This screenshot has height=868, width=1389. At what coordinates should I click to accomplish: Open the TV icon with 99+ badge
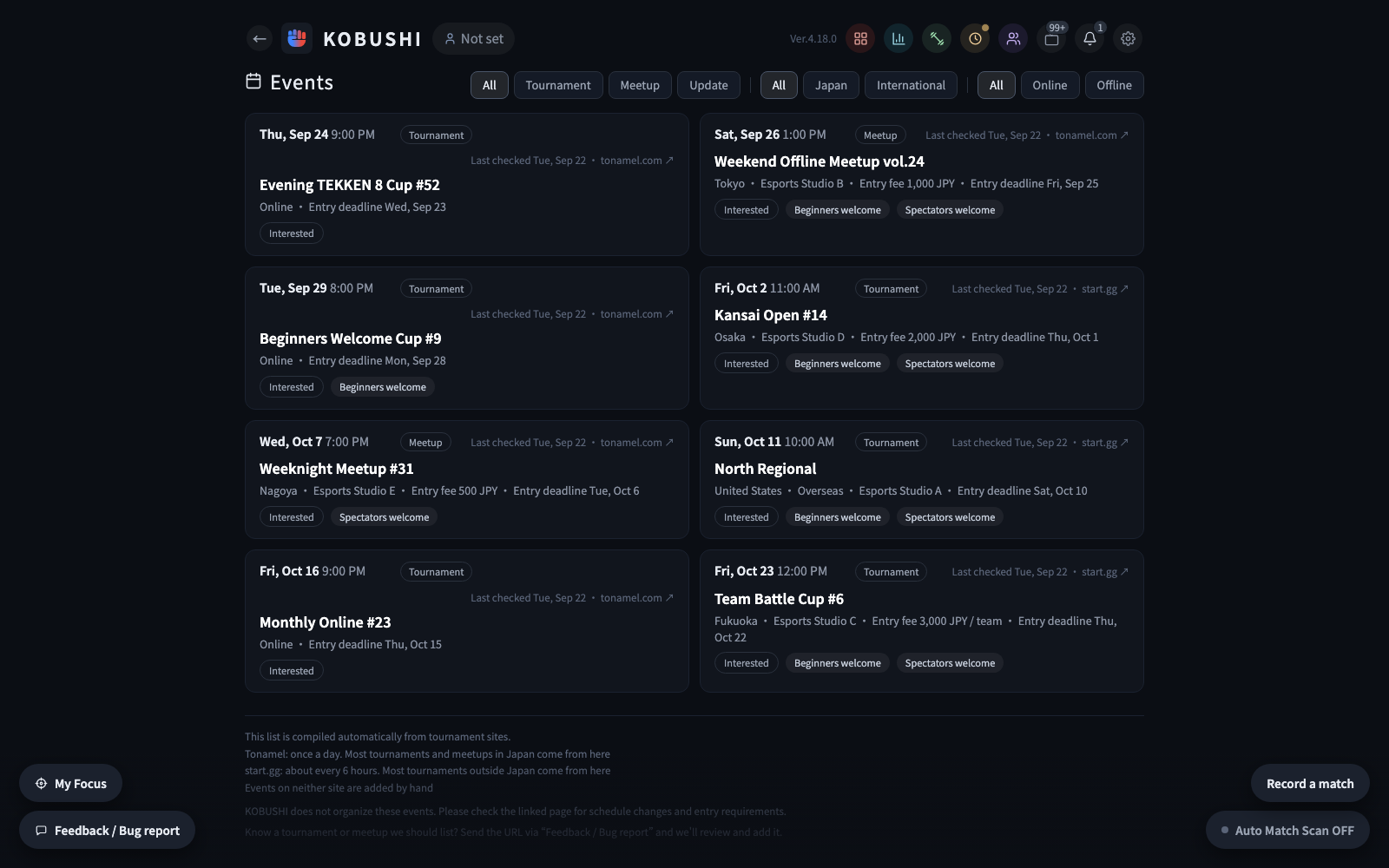[x=1051, y=38]
